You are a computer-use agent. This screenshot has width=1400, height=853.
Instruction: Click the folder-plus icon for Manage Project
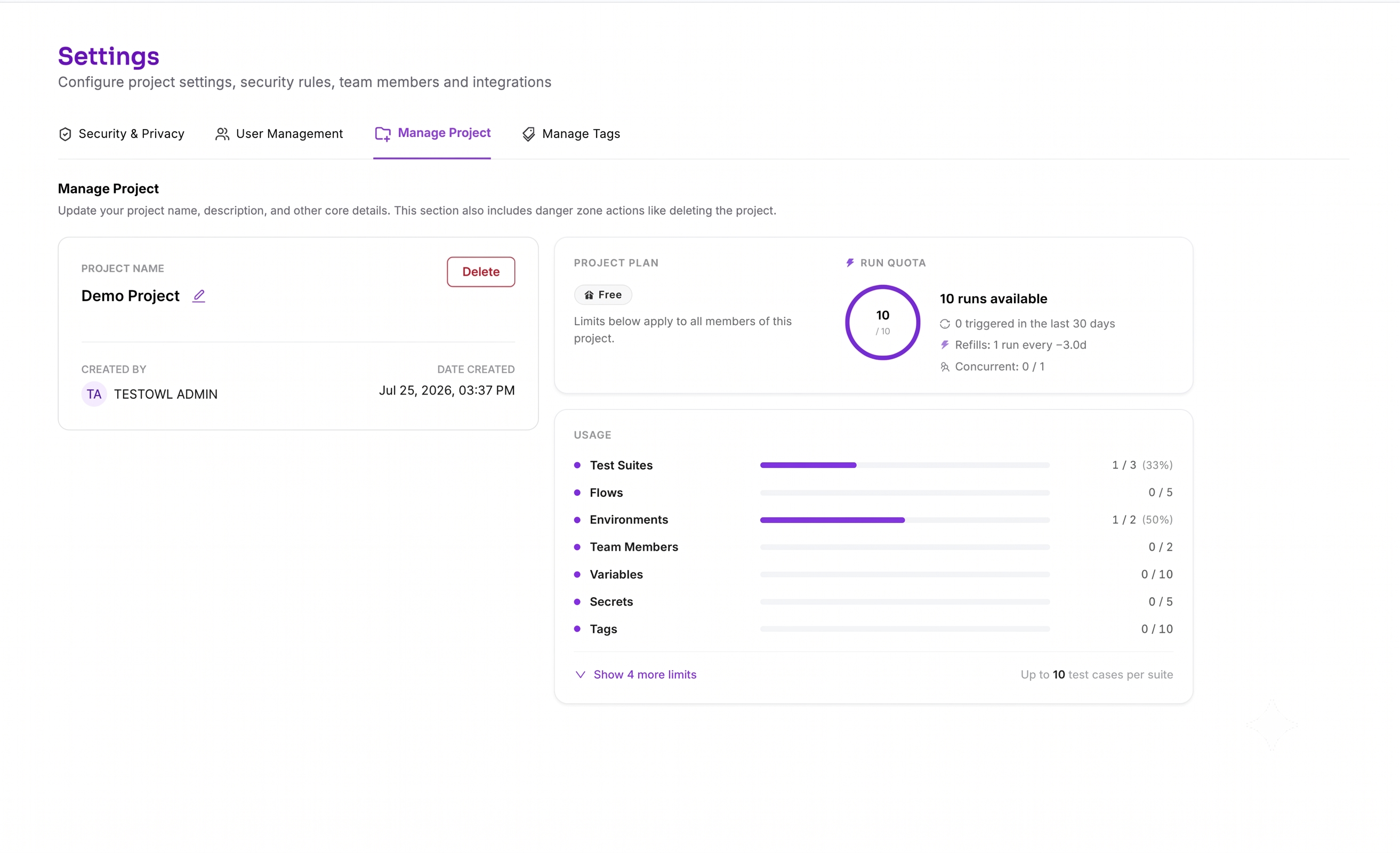[x=382, y=134]
